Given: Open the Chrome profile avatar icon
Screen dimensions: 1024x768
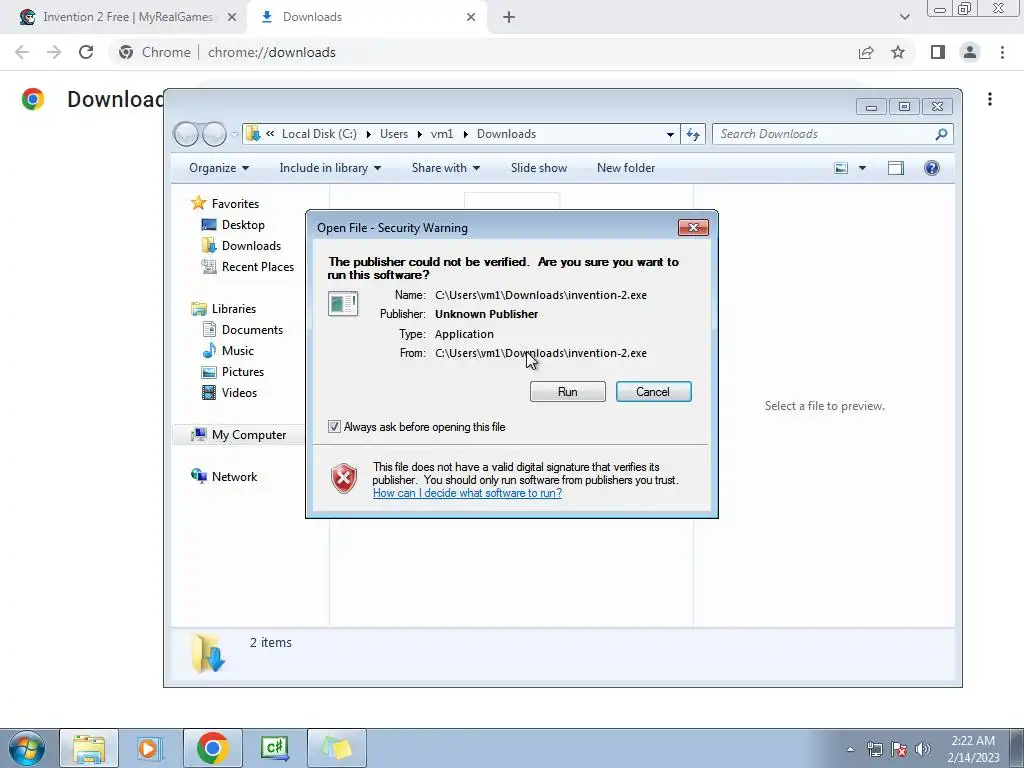Looking at the screenshot, I should tap(970, 52).
